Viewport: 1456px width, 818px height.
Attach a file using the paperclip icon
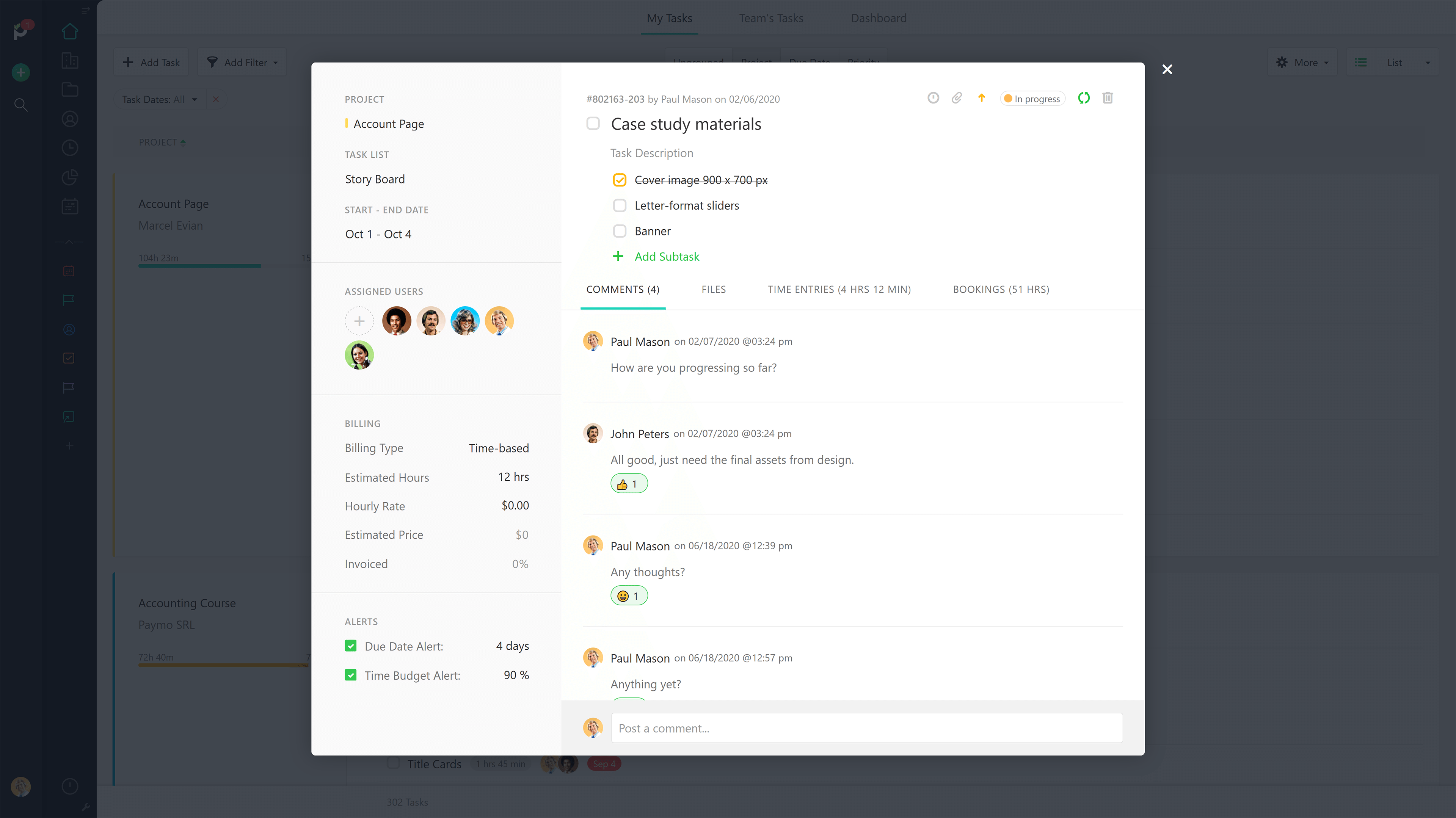click(957, 98)
